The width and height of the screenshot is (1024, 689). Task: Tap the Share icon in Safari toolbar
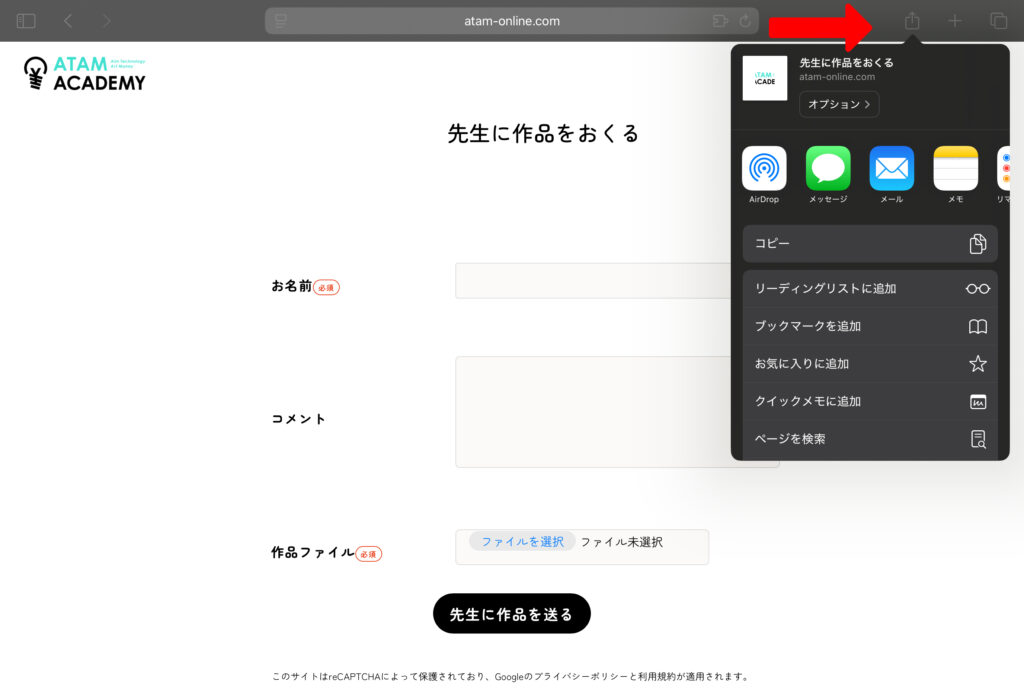tap(912, 21)
